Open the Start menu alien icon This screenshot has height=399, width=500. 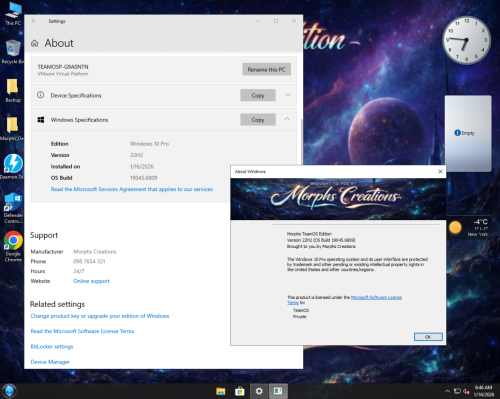pos(9,391)
